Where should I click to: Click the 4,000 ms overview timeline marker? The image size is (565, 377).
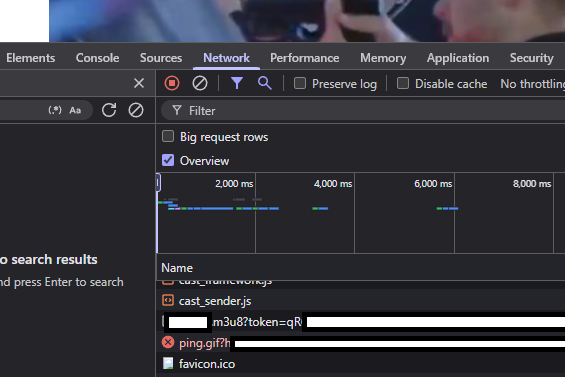point(333,183)
